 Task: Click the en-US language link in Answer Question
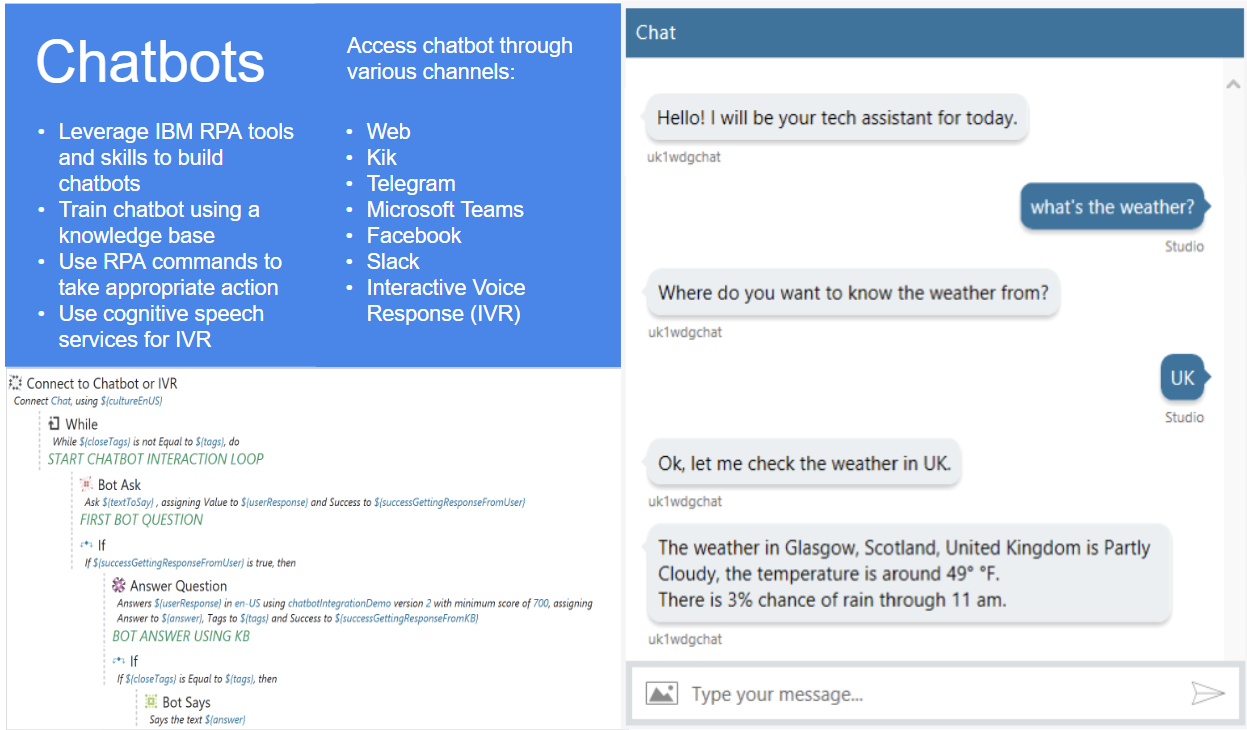[246, 604]
